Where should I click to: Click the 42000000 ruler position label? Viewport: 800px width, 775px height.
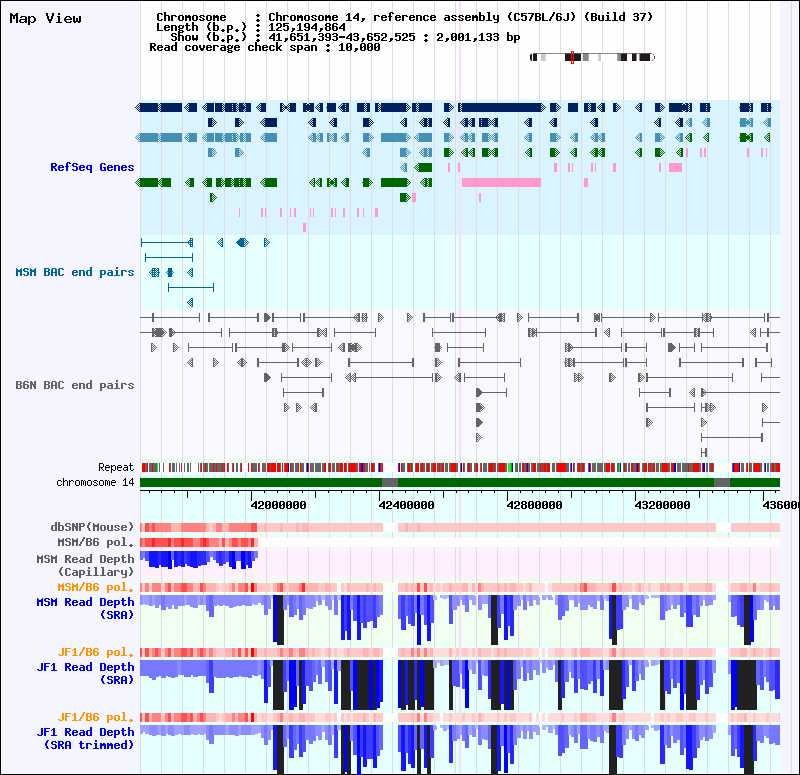click(279, 505)
